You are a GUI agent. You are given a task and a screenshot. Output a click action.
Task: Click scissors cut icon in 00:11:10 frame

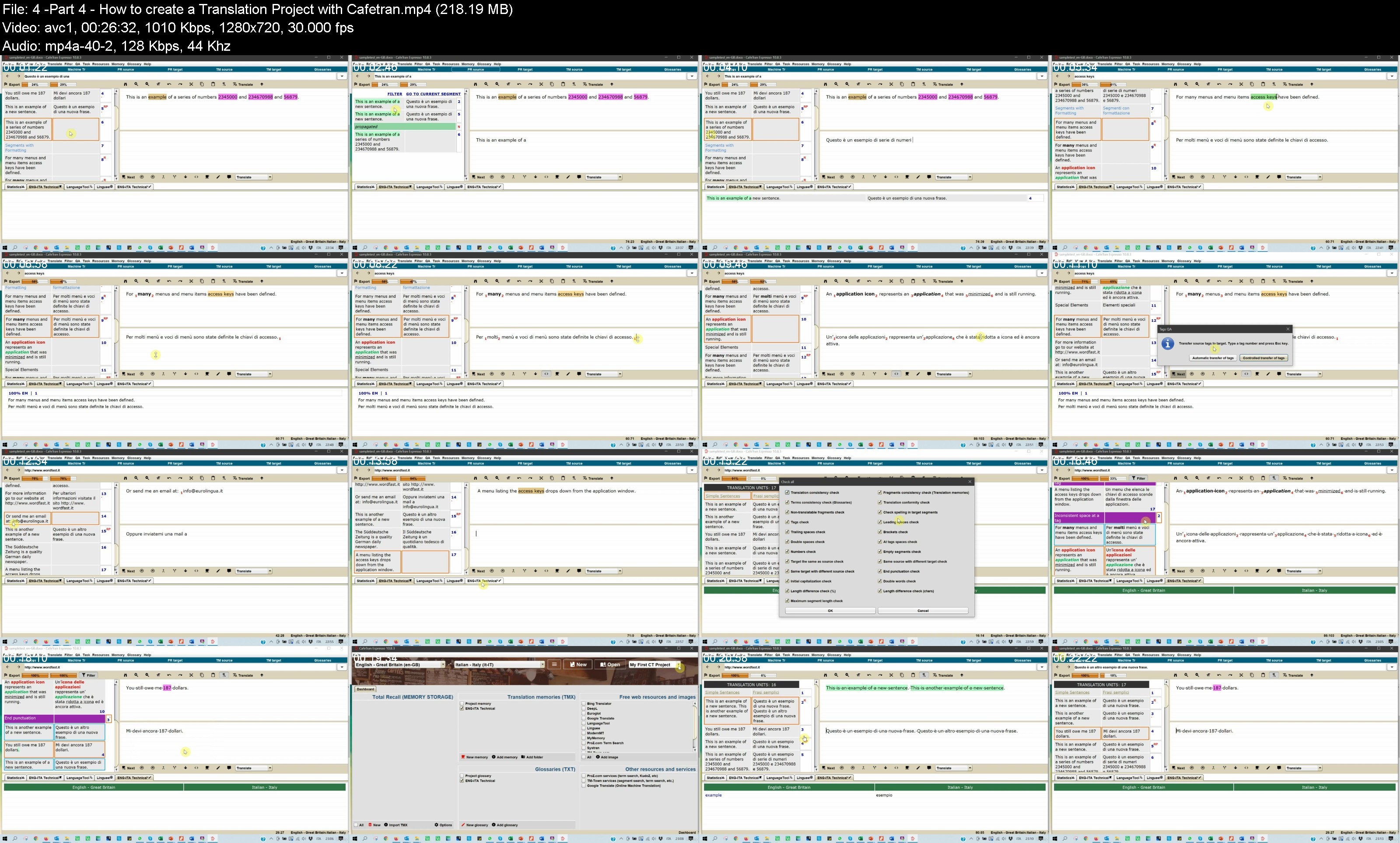click(1241, 281)
